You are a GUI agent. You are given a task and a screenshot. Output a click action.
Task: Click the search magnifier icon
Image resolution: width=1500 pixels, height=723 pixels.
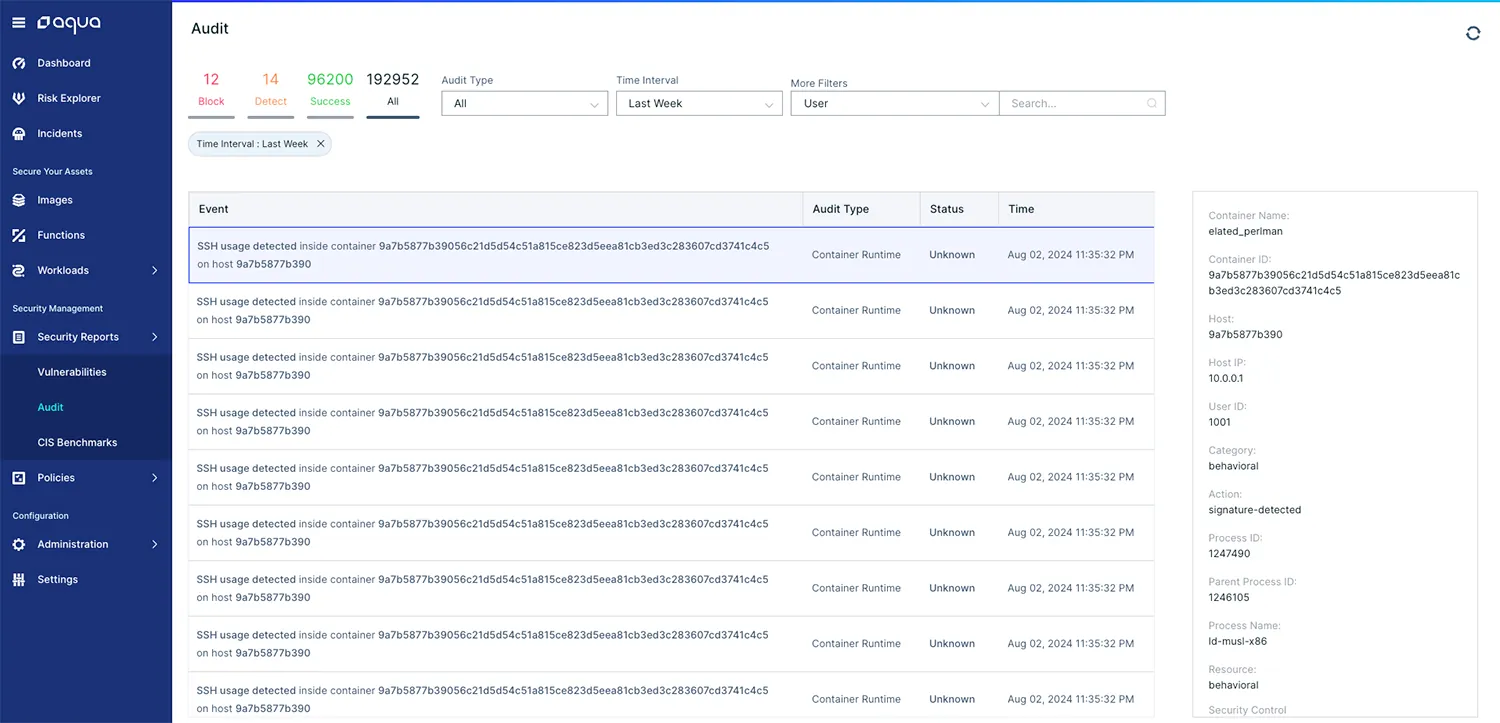(x=1152, y=103)
